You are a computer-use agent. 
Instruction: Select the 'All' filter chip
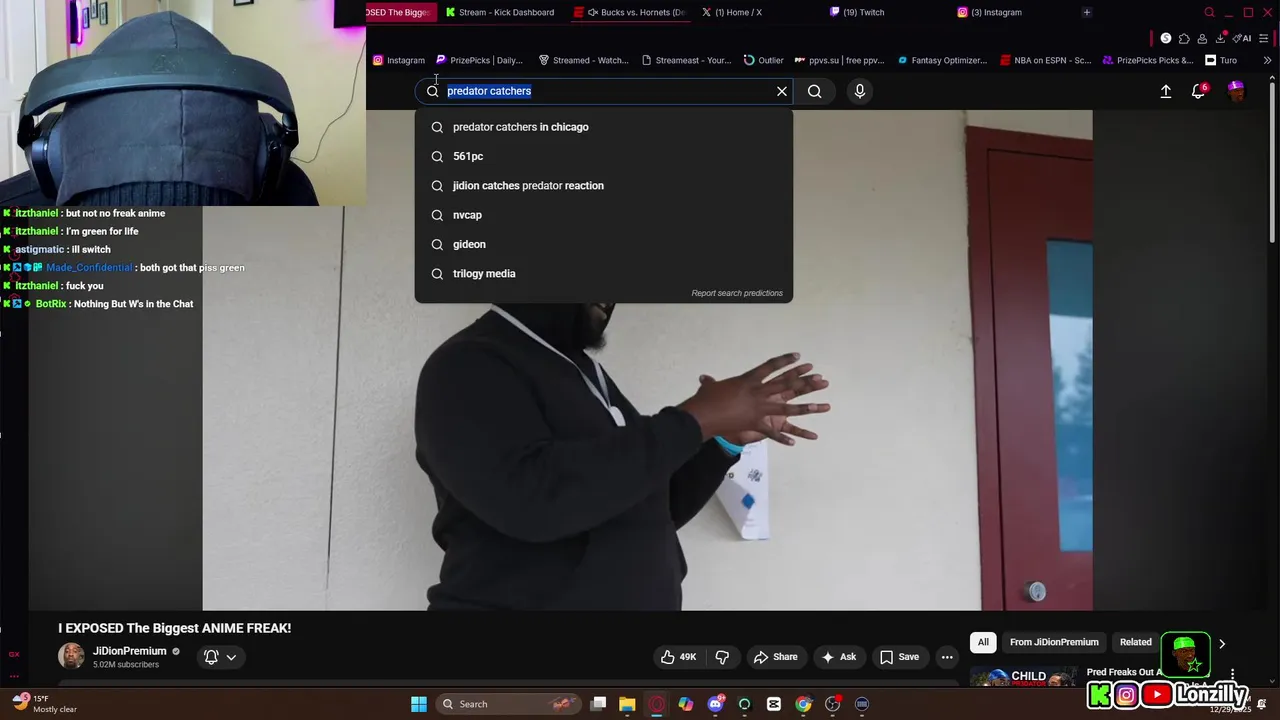983,642
